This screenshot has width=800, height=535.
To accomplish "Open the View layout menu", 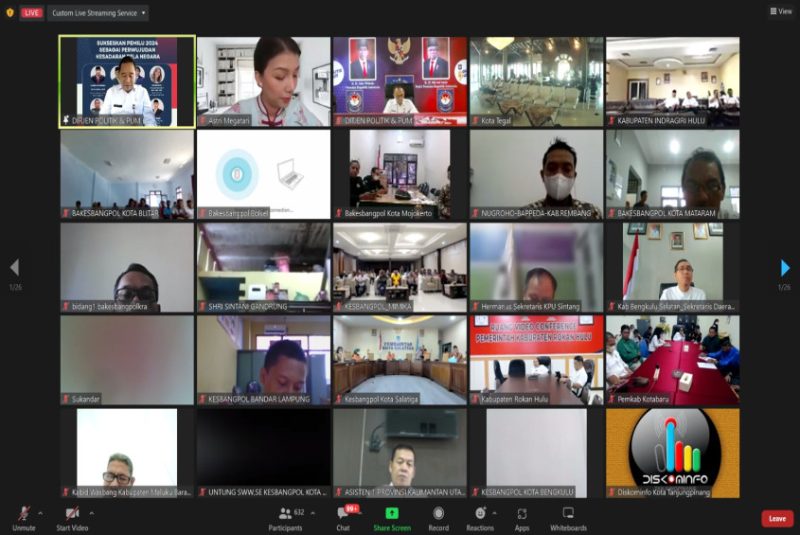I will [781, 11].
